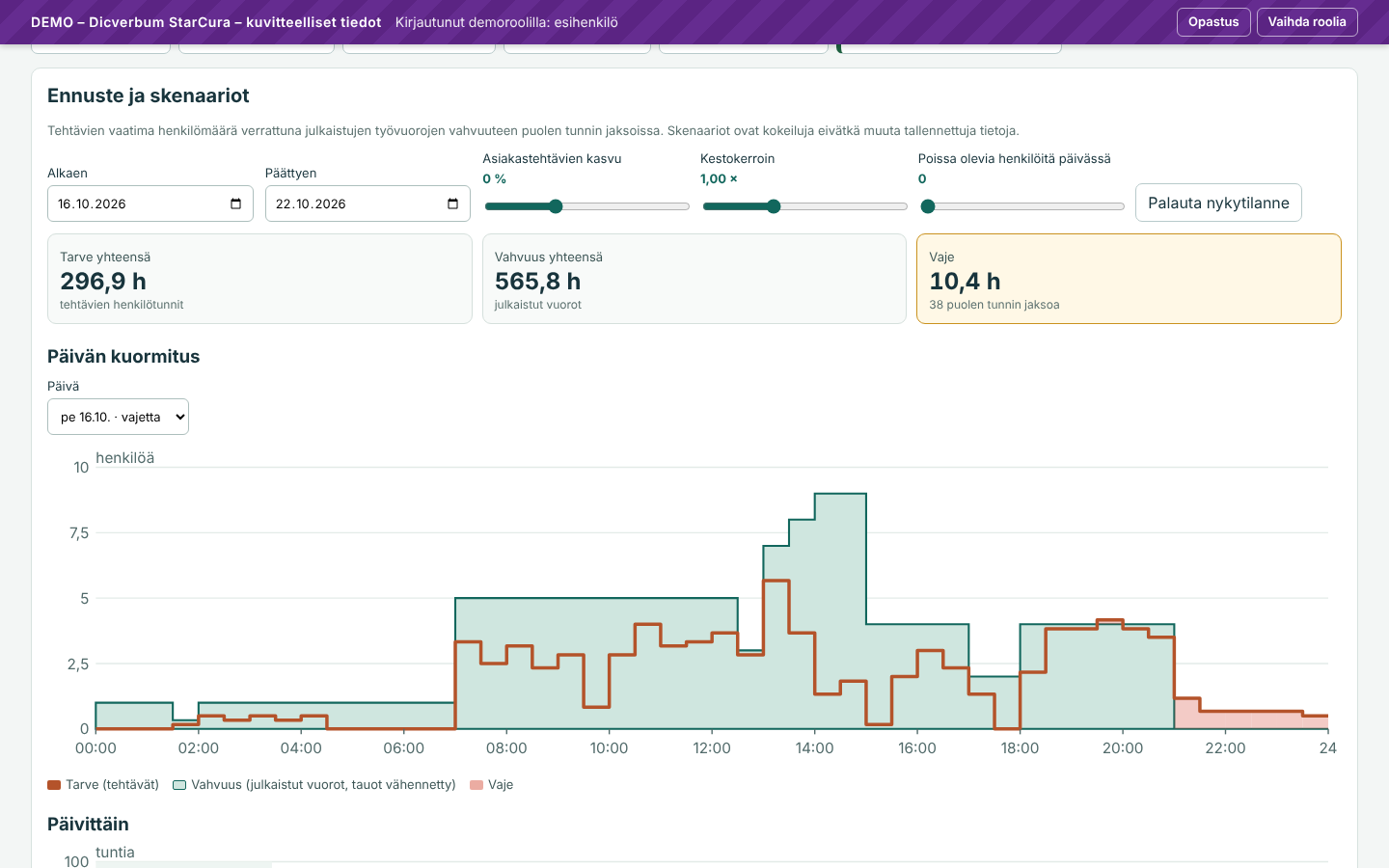Click the 'Ennuste ja skenaariot' heading

pos(149,95)
